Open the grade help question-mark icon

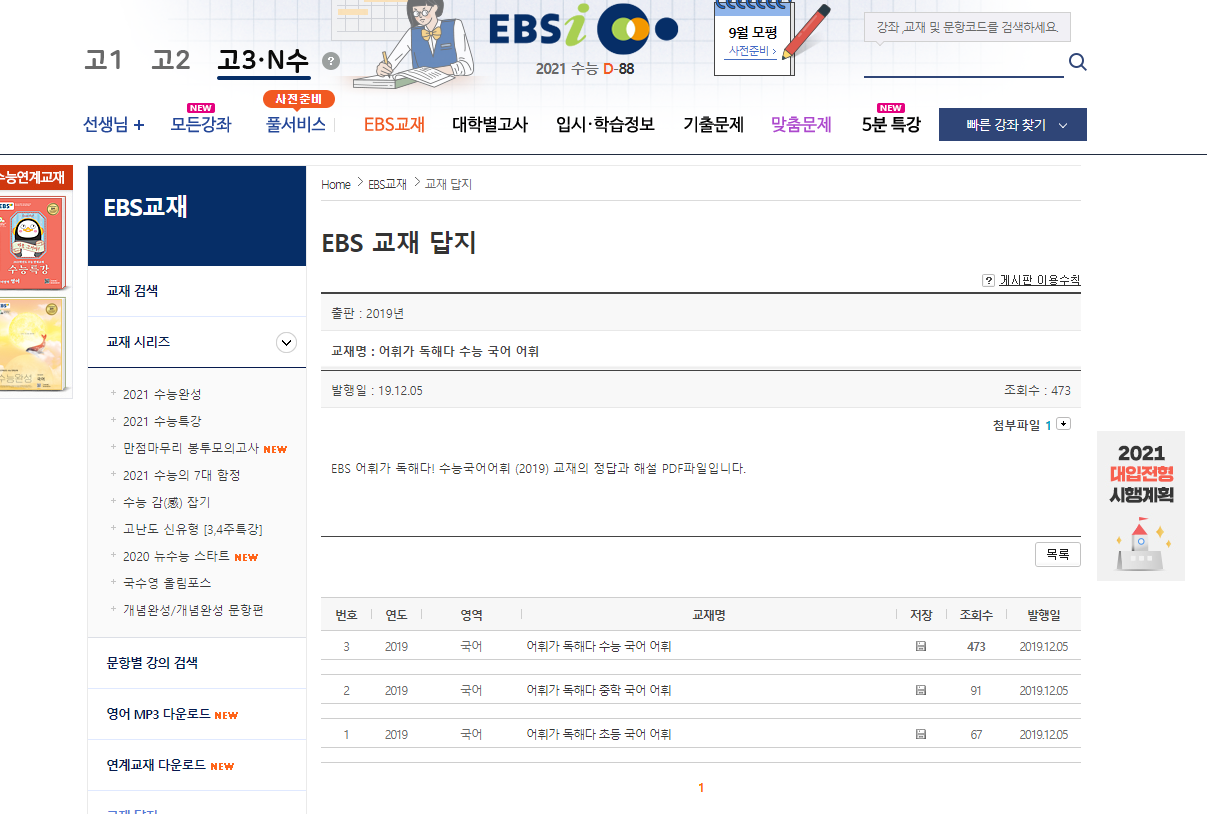(x=331, y=61)
